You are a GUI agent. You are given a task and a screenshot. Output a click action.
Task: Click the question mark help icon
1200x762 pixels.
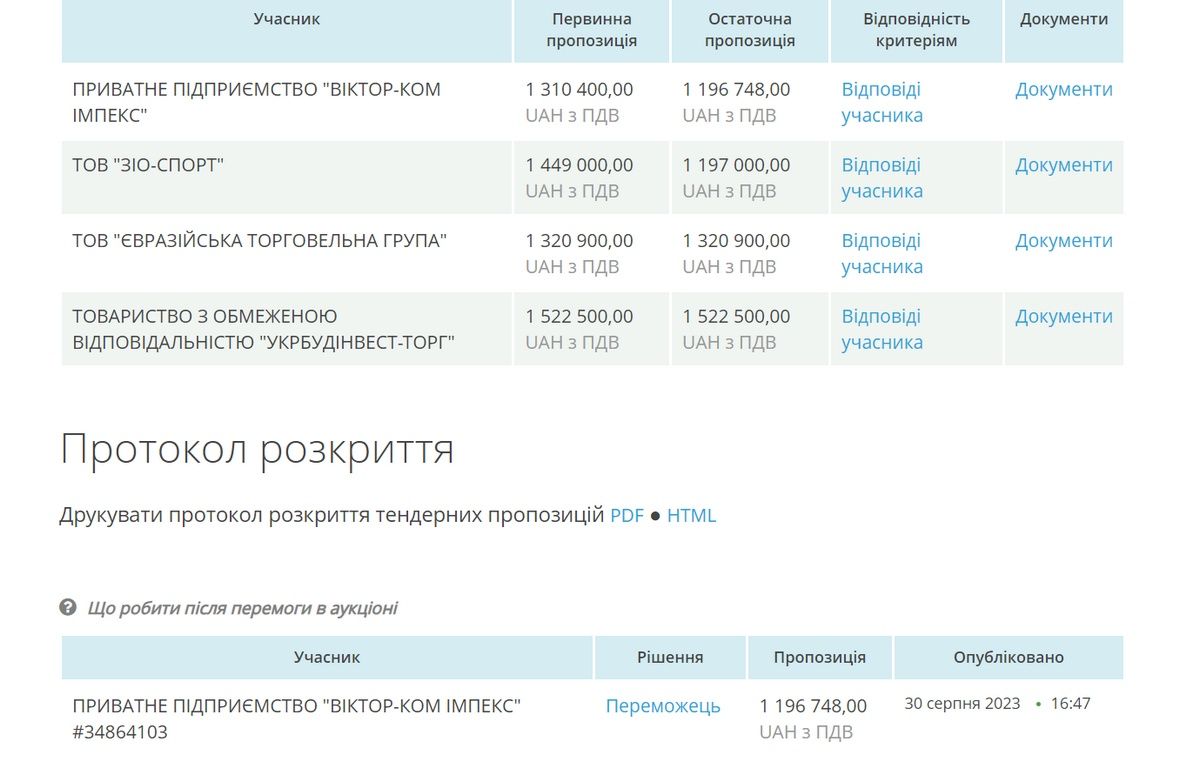[x=68, y=607]
